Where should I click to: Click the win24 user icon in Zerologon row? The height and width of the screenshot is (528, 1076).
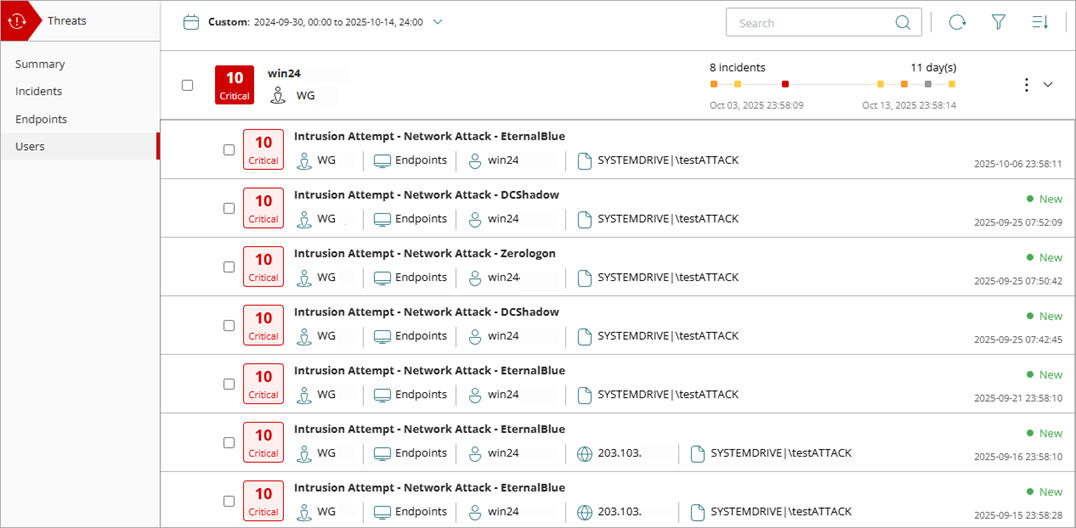(474, 277)
